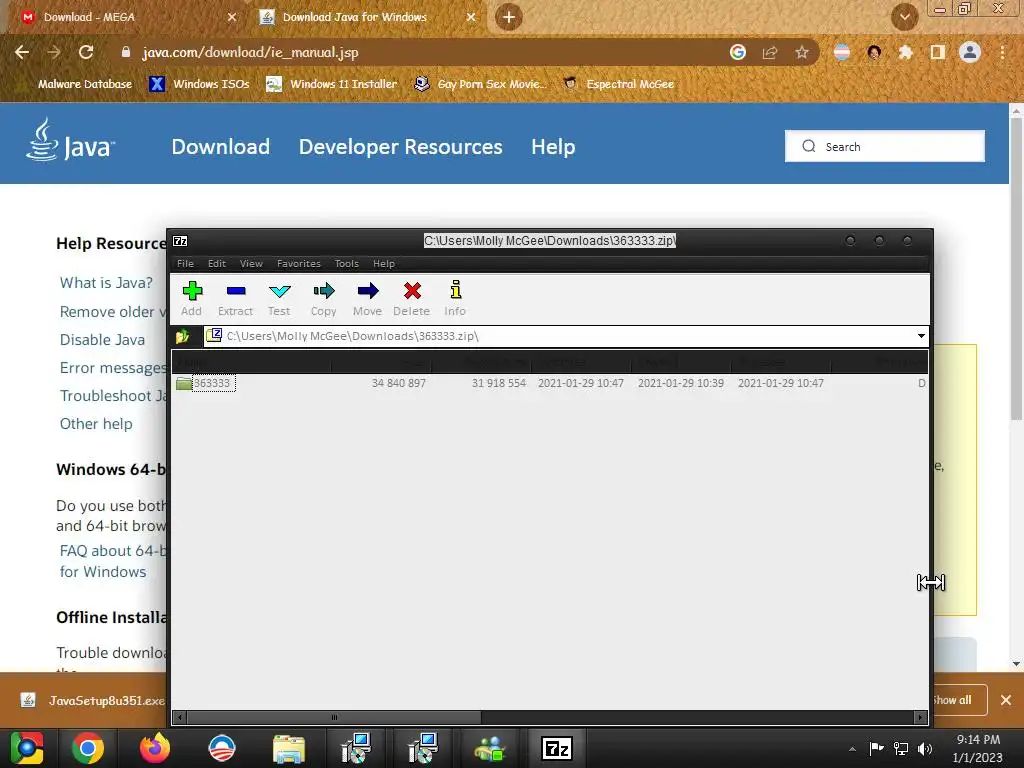Toggle Chrome side panel icon
Image resolution: width=1024 pixels, height=768 pixels.
(938, 52)
